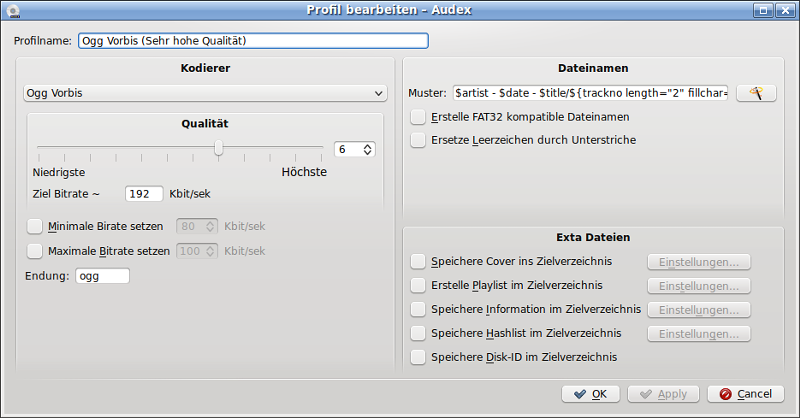The height and width of the screenshot is (418, 800).
Task: Click the OK button
Action: 591,394
